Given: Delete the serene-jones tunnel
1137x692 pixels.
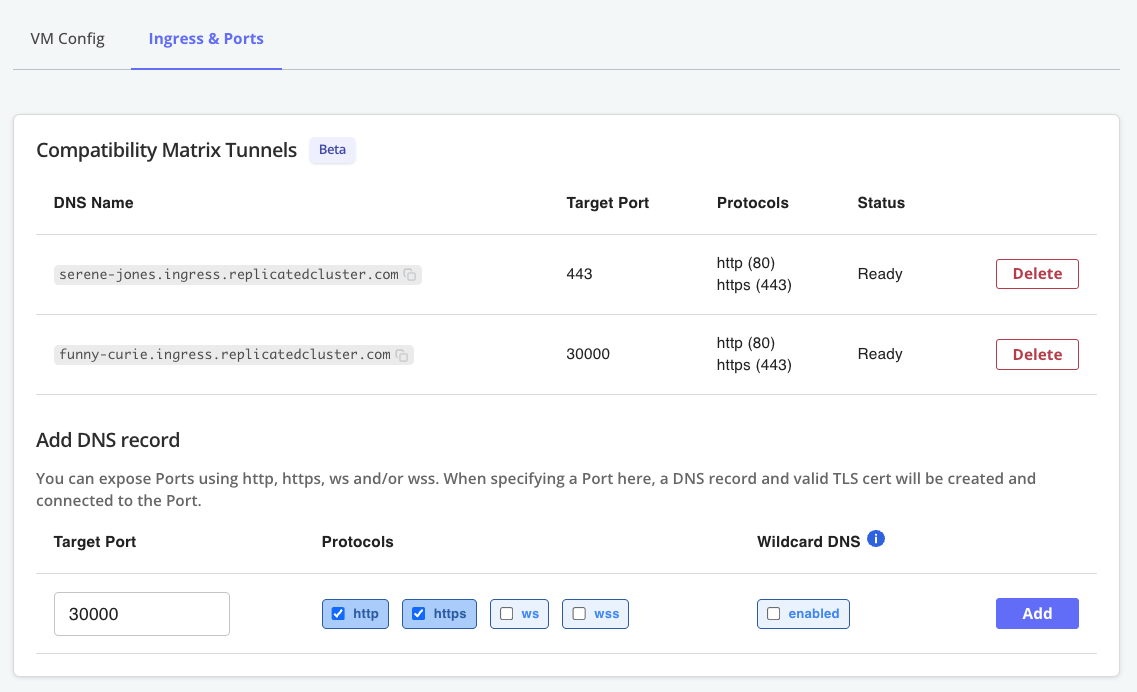Looking at the screenshot, I should click(1037, 274).
